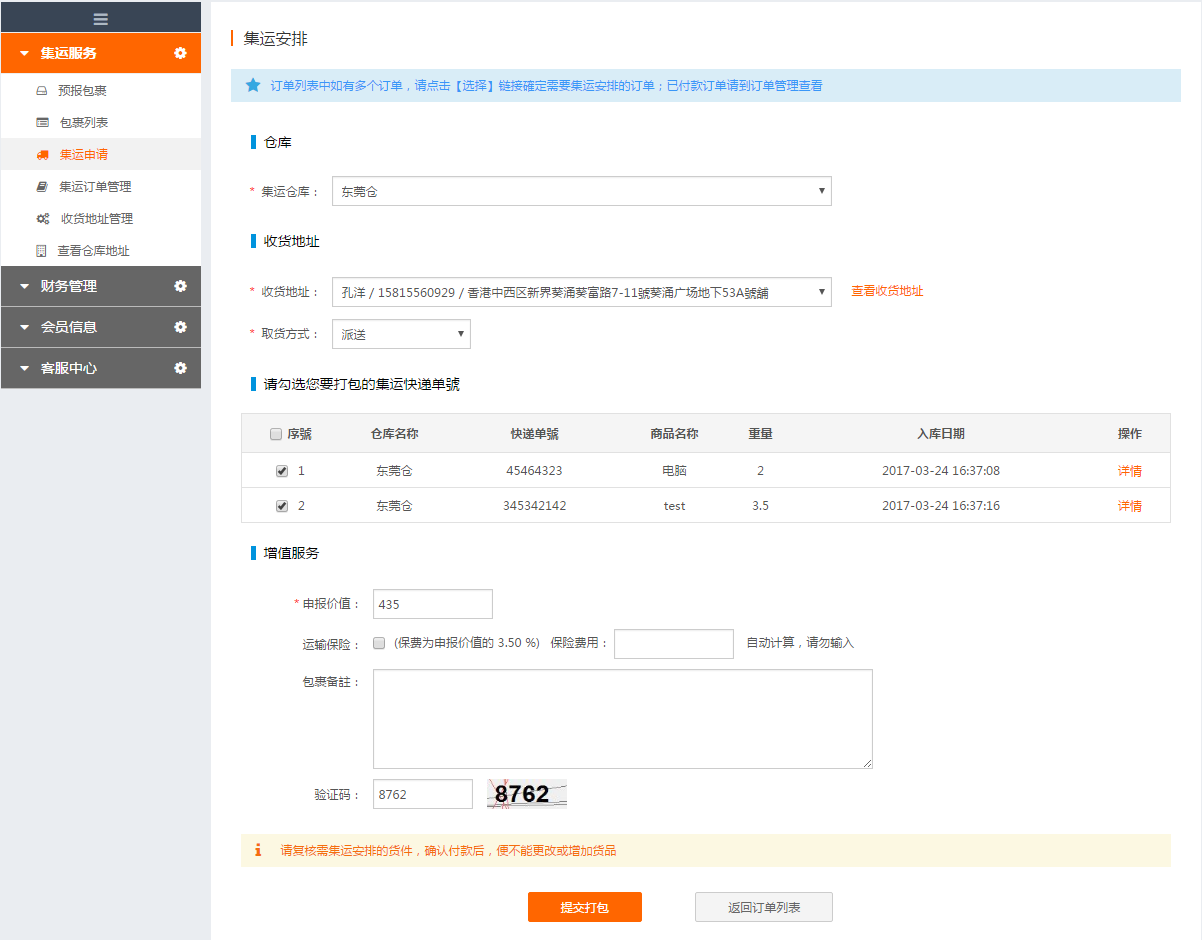1202x940 pixels.
Task: Open the 集运仓库 warehouse dropdown
Action: pyautogui.click(x=581, y=191)
